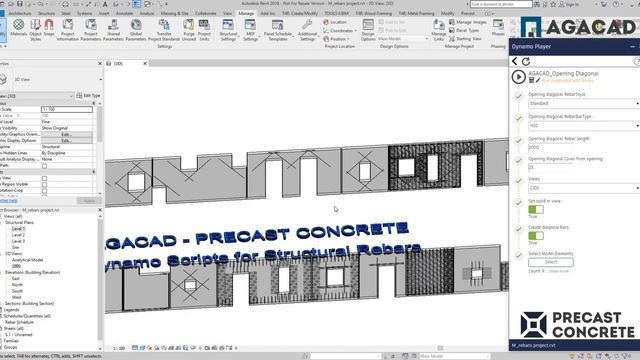Image resolution: width=640 pixels, height=360 pixels.
Task: Open Properties help link
Action: (x=9, y=200)
